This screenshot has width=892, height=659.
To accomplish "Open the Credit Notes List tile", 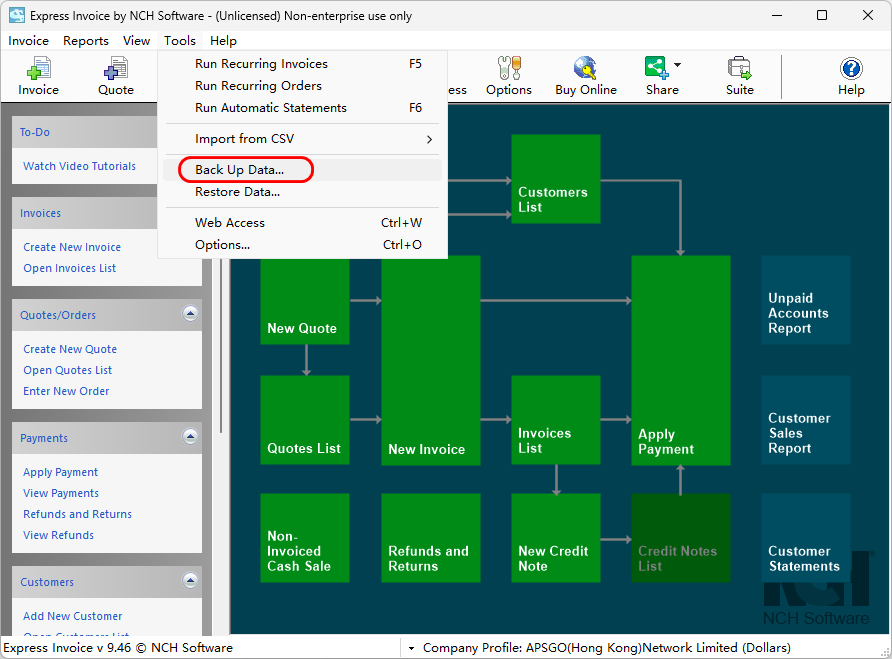I will click(x=681, y=538).
